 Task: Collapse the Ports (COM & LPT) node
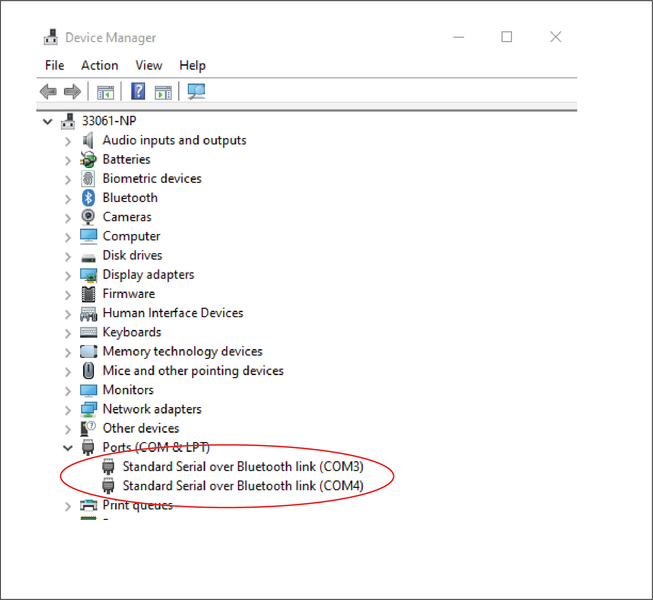point(68,448)
